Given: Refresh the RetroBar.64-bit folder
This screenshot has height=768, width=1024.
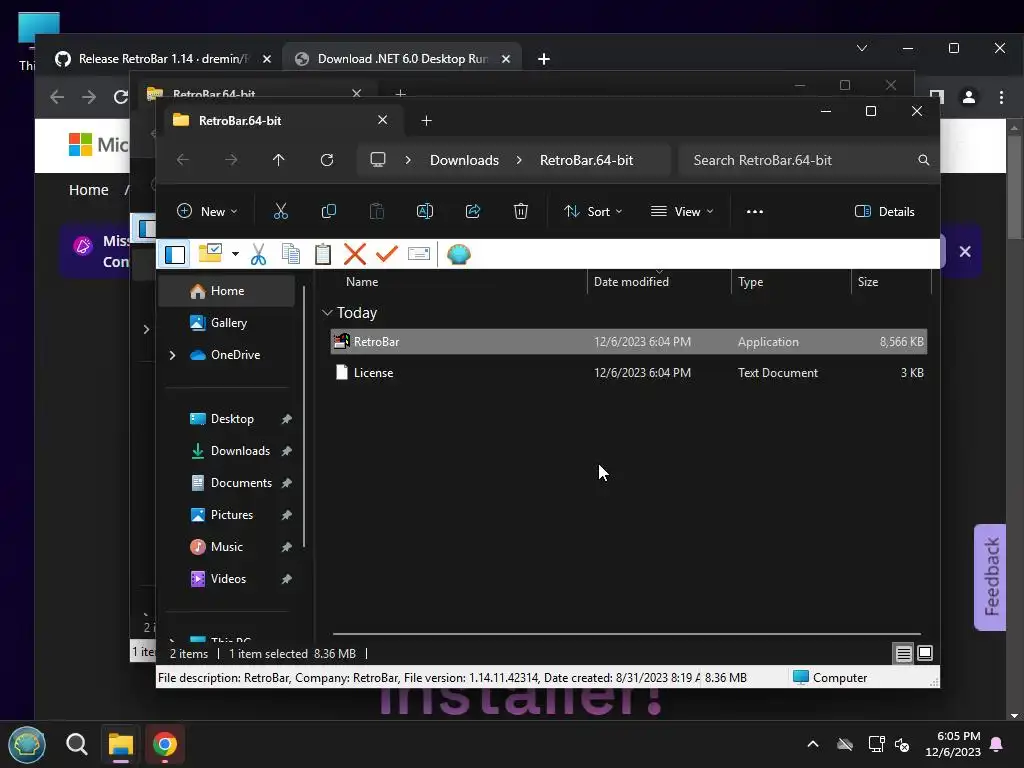Looking at the screenshot, I should click(x=327, y=160).
